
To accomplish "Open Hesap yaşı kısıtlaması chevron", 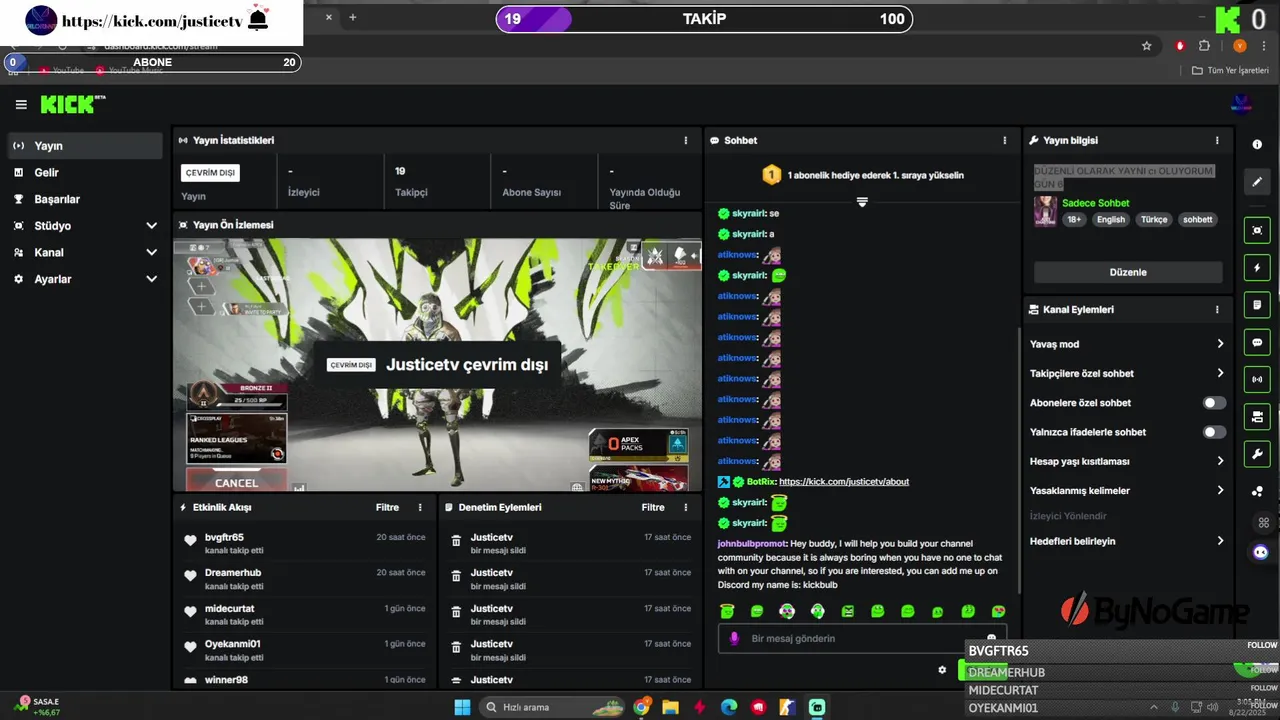I will [1220, 461].
